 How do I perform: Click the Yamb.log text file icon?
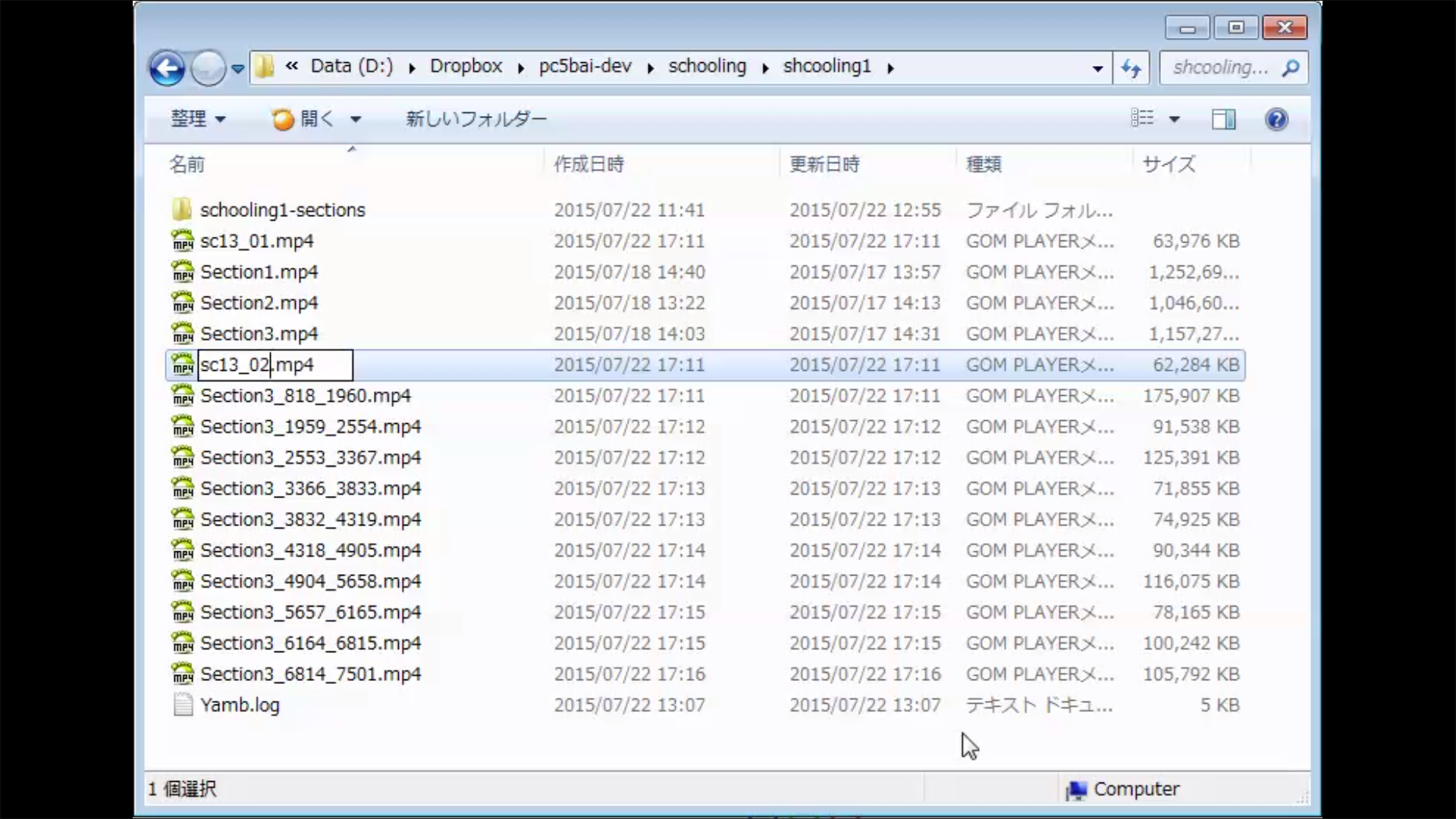click(x=183, y=704)
